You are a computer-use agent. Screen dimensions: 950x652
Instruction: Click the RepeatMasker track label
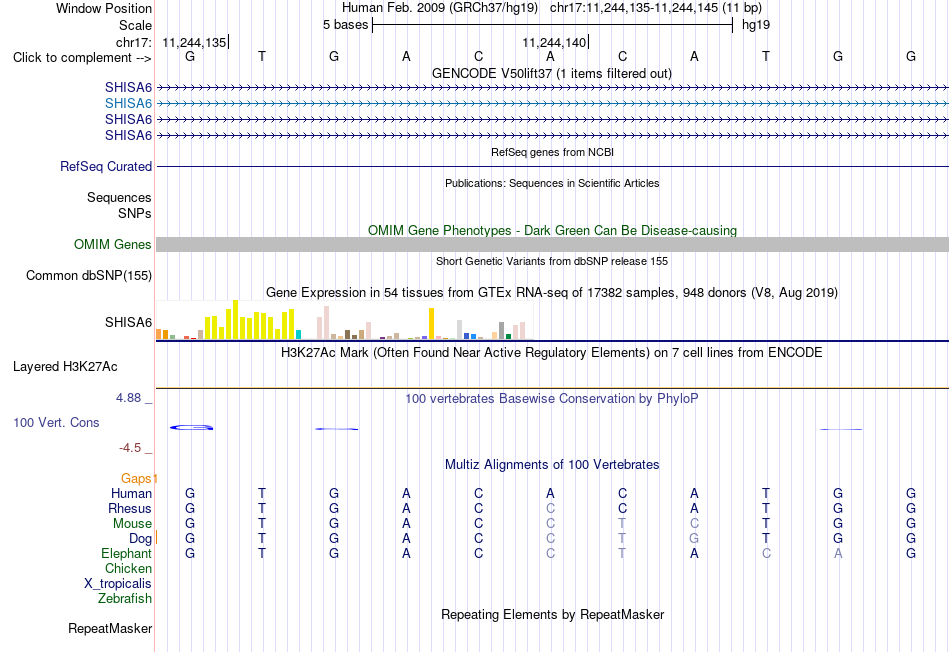pos(110,628)
